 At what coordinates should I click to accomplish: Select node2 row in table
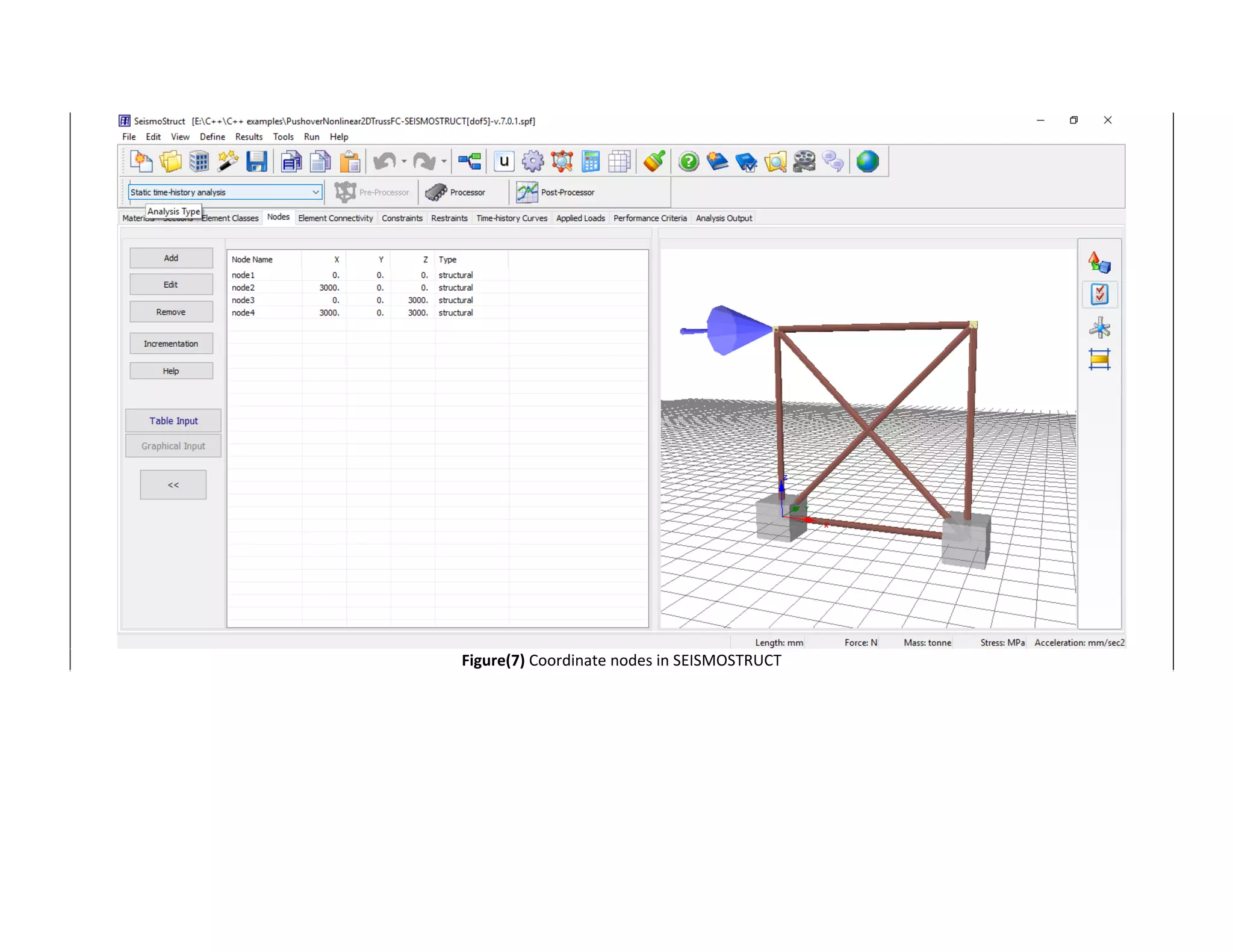coord(438,288)
